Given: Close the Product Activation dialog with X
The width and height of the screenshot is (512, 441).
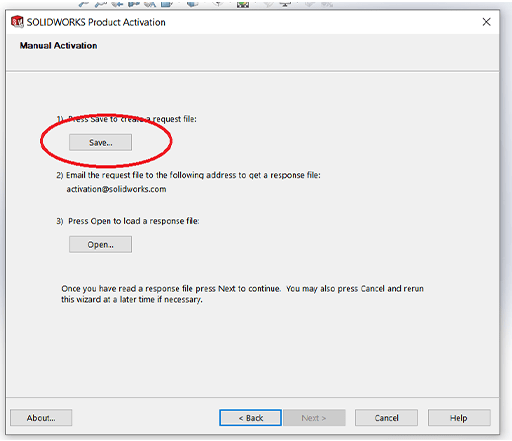Looking at the screenshot, I should point(486,22).
